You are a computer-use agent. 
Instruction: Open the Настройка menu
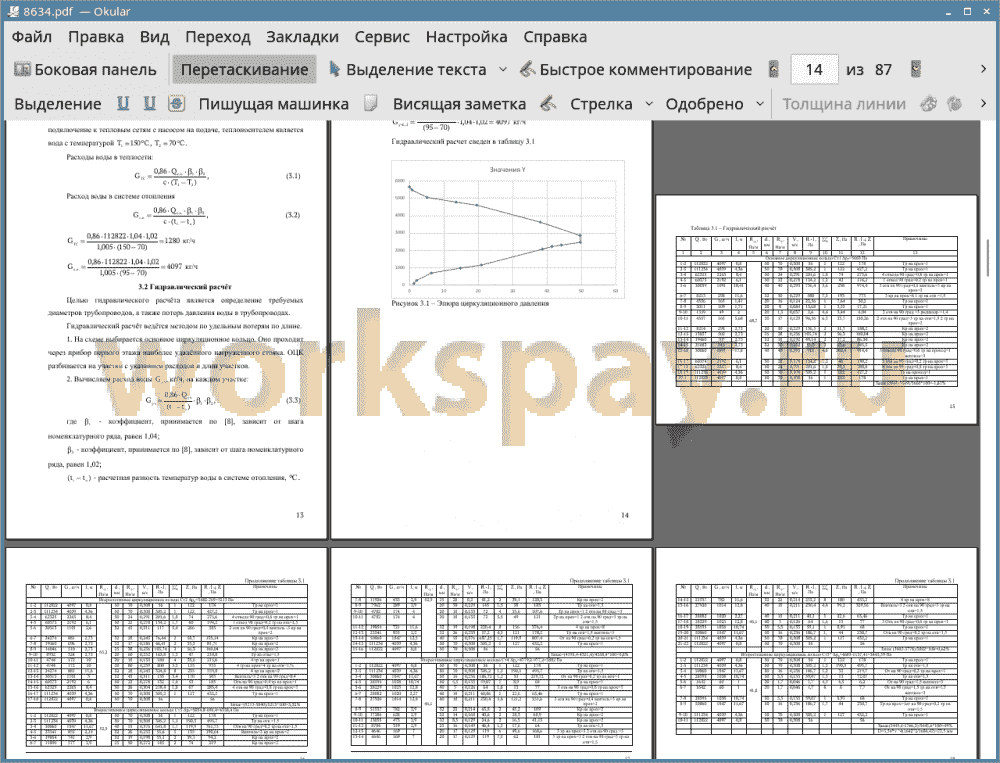(466, 37)
